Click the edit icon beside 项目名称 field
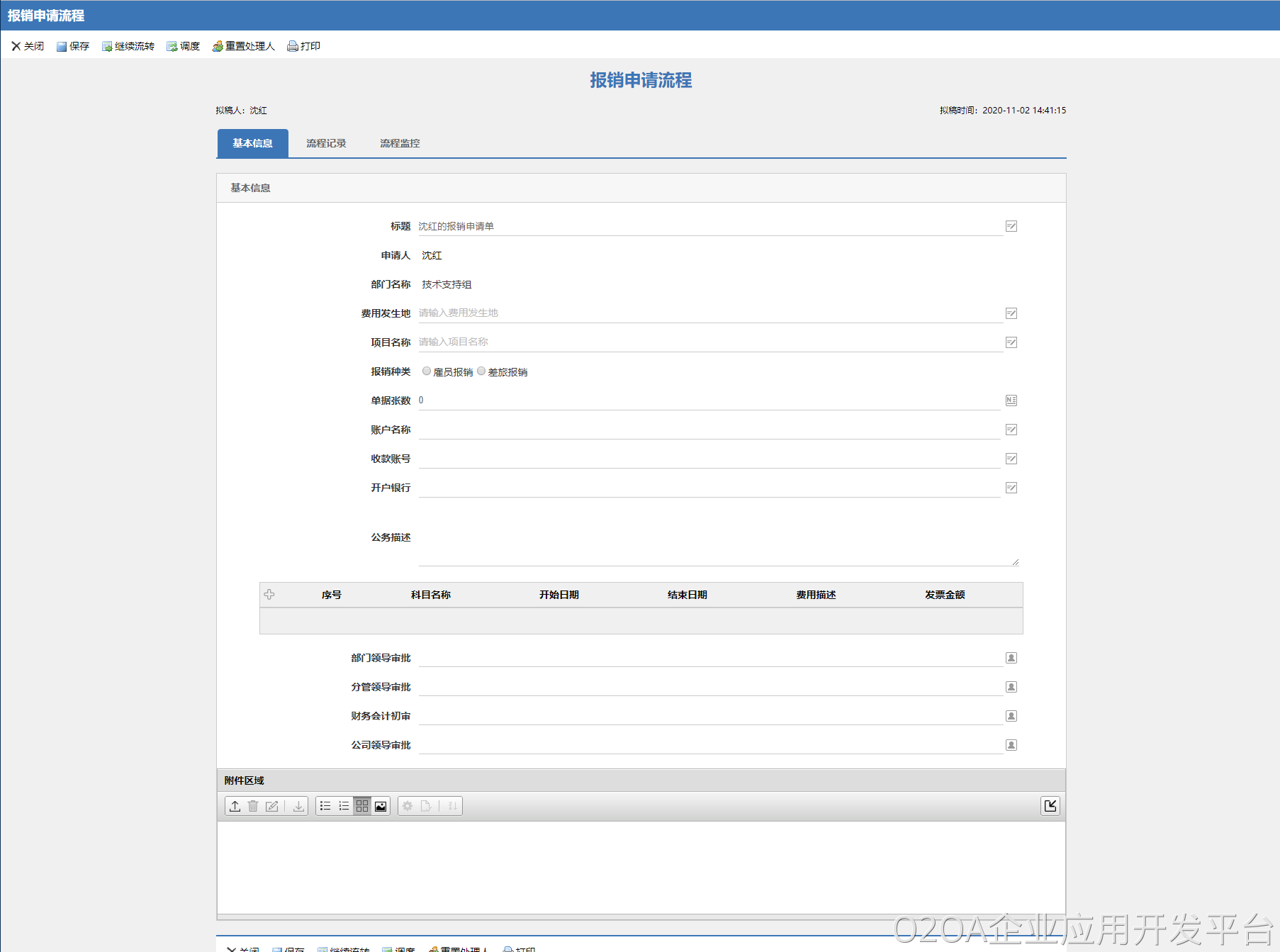This screenshot has height=952, width=1280. pos(1011,342)
